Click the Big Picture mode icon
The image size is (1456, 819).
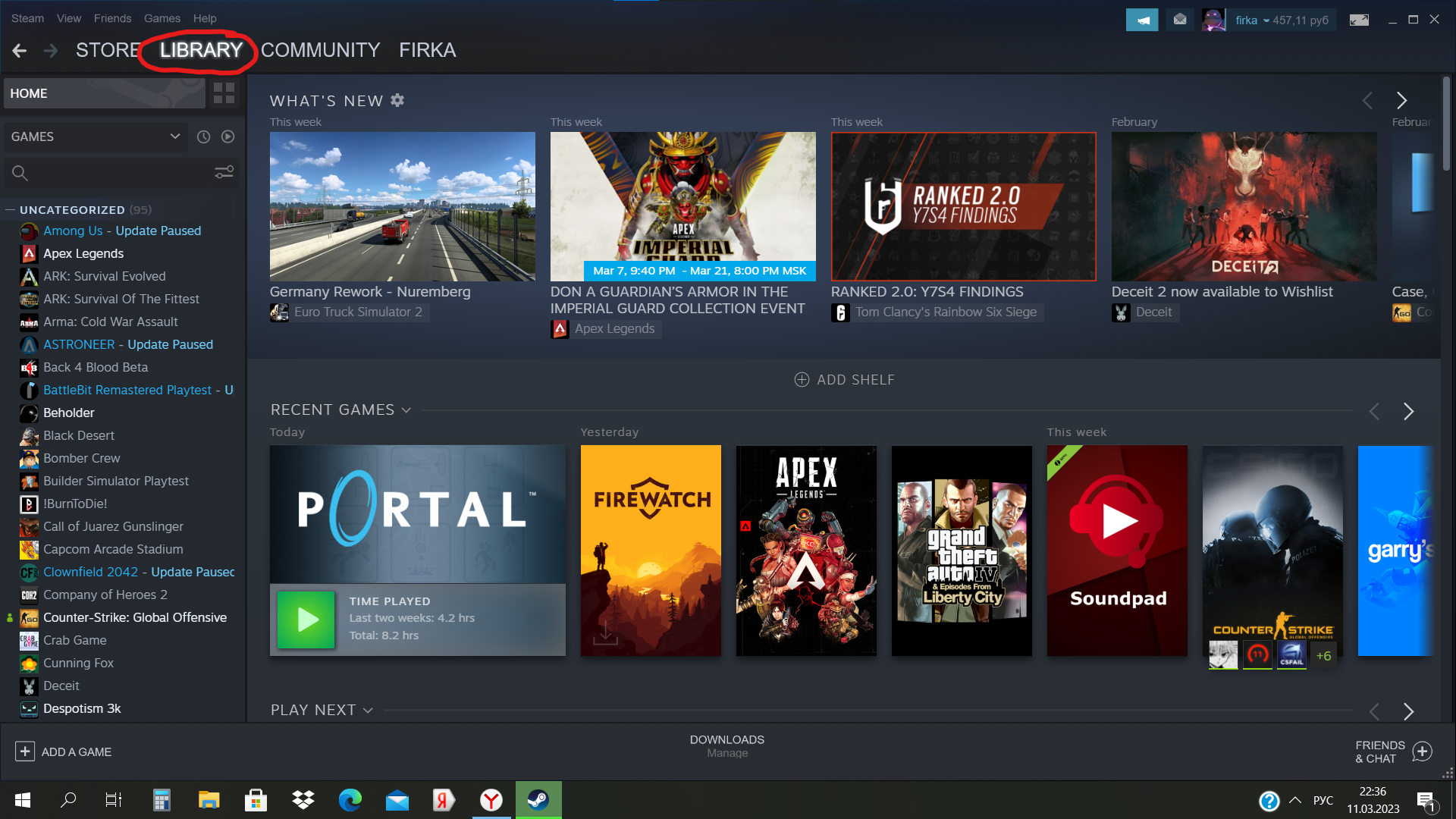coord(1359,20)
